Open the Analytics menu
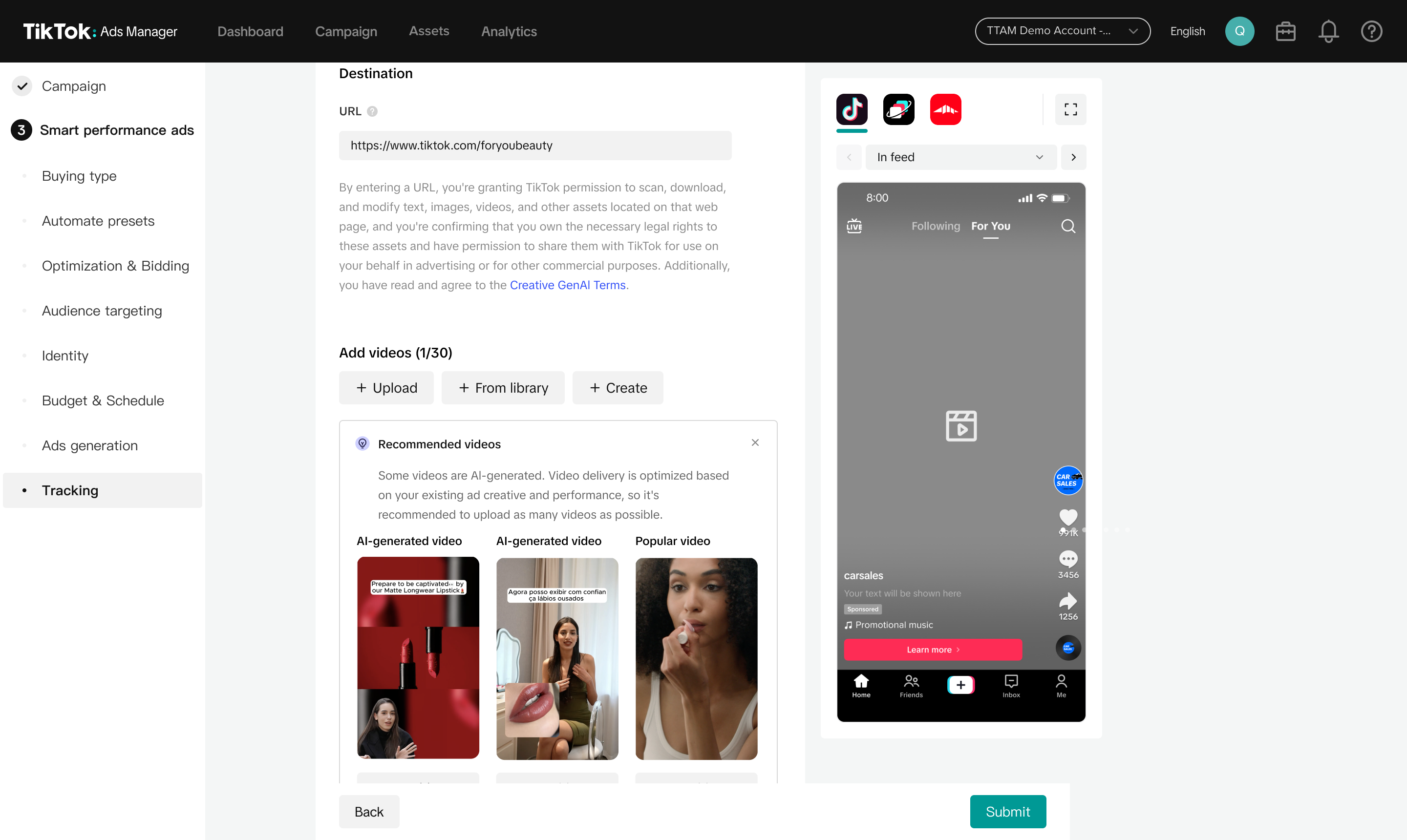The image size is (1407, 840). (x=509, y=32)
